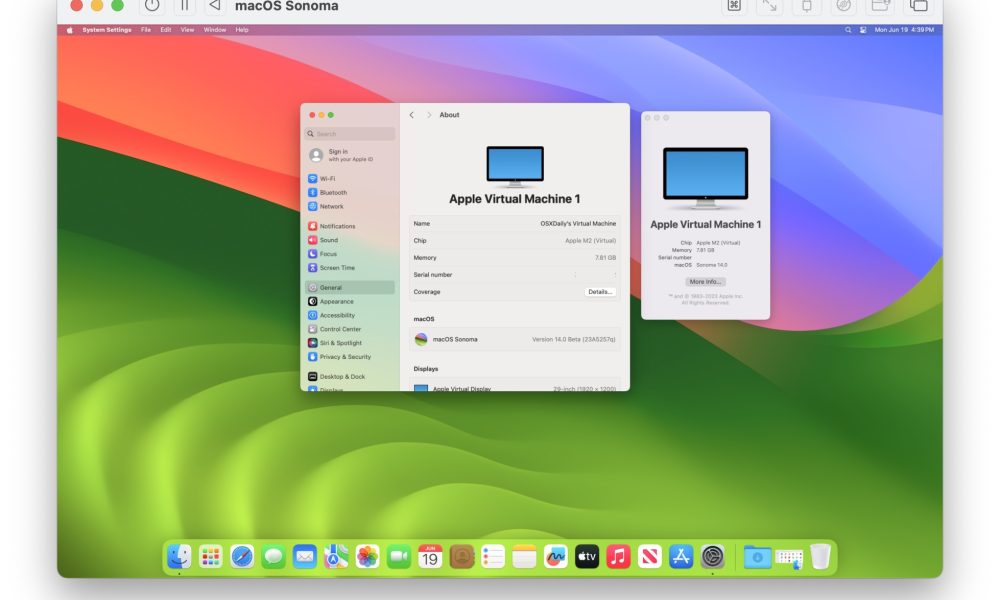This screenshot has height=600, width=1000.
Task: Open Wi-Fi settings in sidebar
Action: click(350, 179)
